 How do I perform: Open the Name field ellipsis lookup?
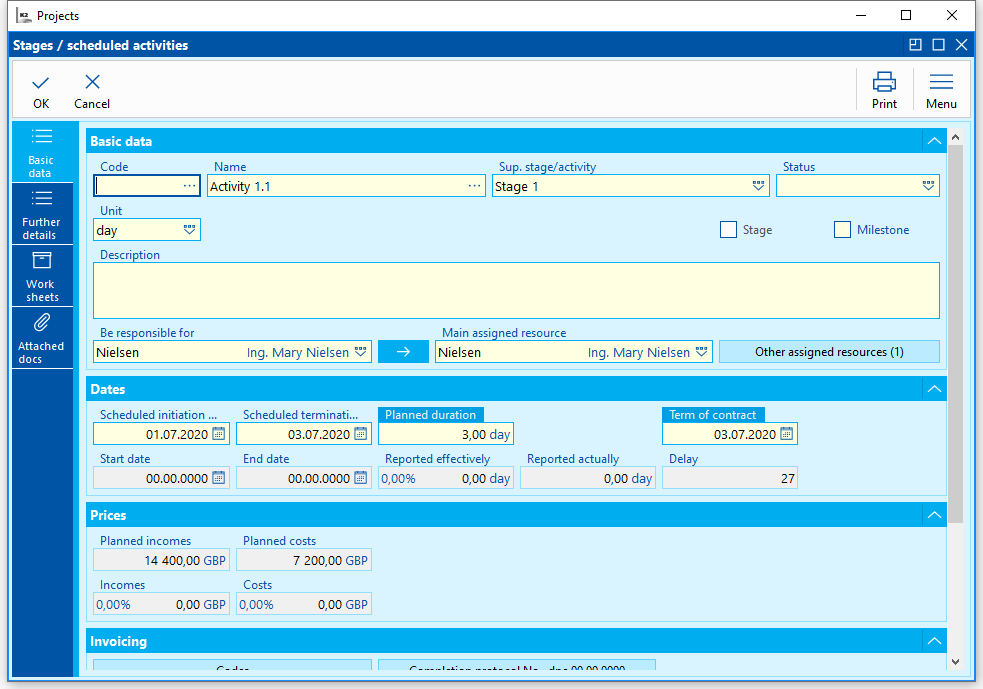click(475, 186)
